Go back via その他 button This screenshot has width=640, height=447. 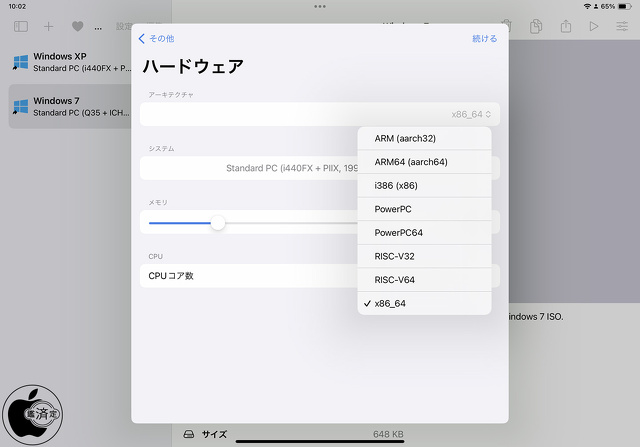[156, 39]
